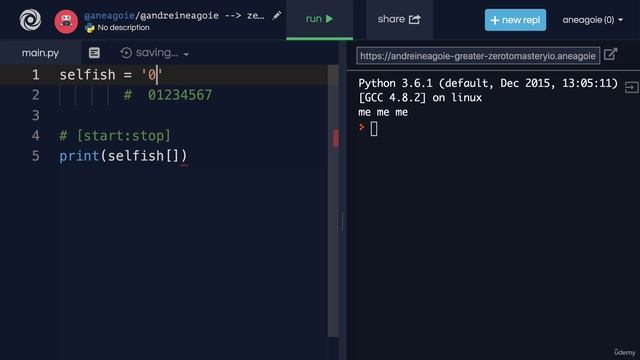Viewport: 640px width, 360px height.
Task: Expand the aneagoie (0) account menu
Action: tap(593, 20)
